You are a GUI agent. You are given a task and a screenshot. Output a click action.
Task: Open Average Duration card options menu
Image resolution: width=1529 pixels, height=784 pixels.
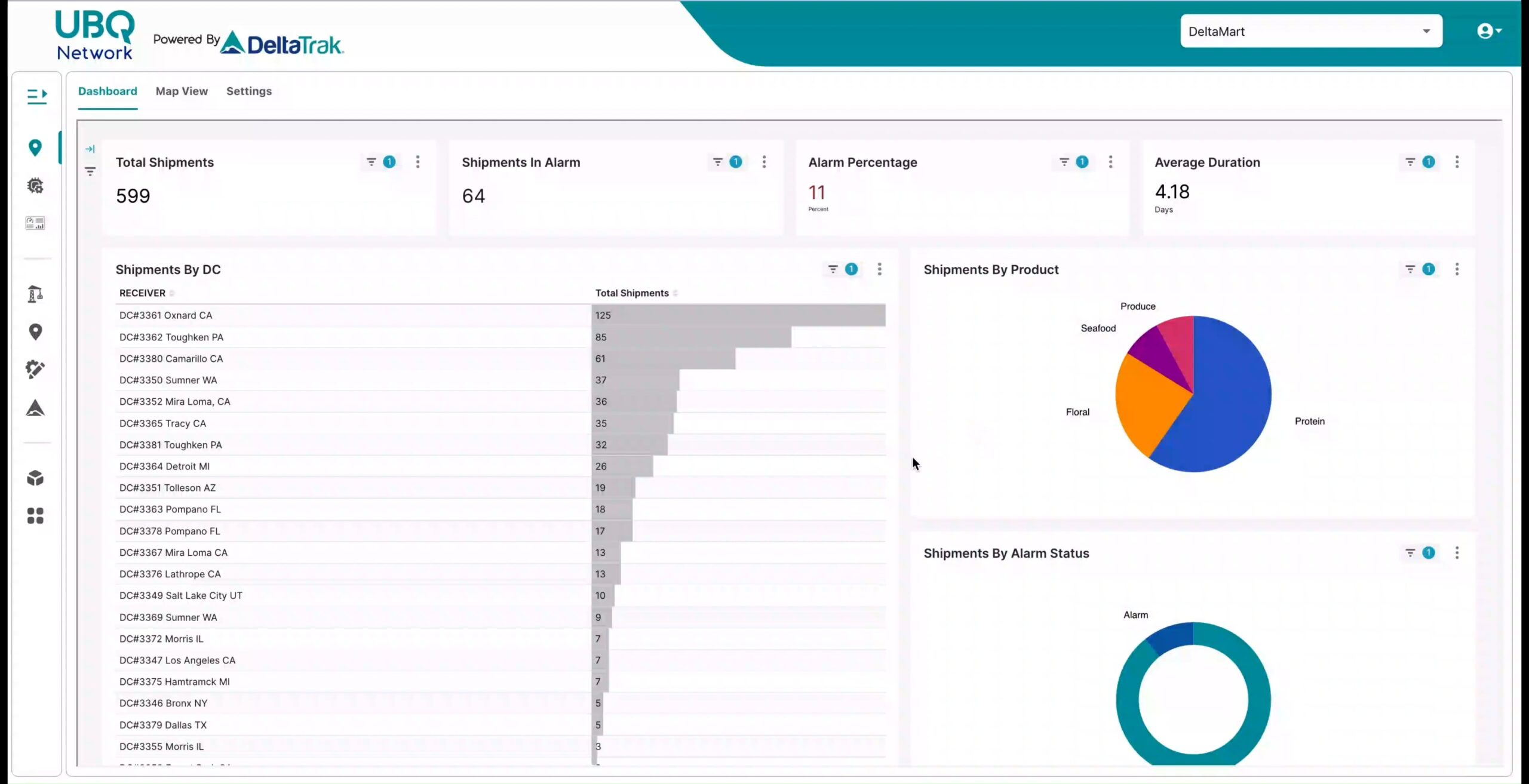coord(1457,162)
